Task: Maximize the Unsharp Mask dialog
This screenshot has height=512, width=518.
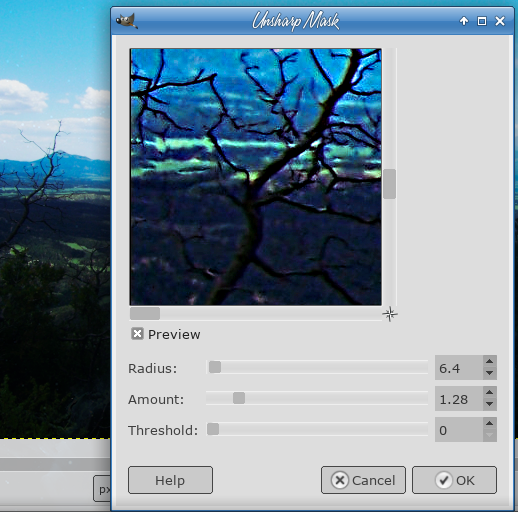Action: (x=482, y=21)
